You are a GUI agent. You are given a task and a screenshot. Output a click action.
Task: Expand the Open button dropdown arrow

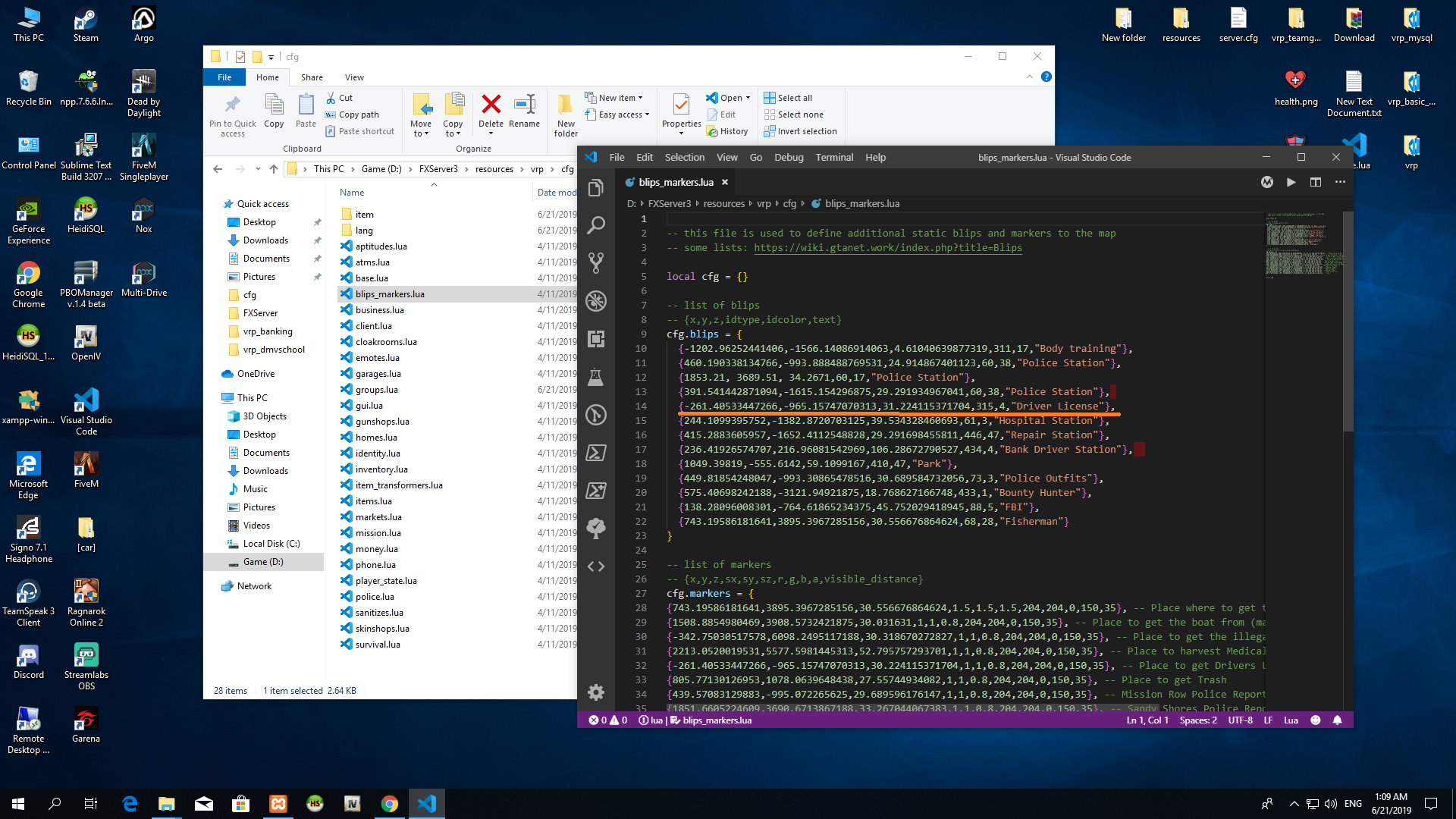click(748, 98)
